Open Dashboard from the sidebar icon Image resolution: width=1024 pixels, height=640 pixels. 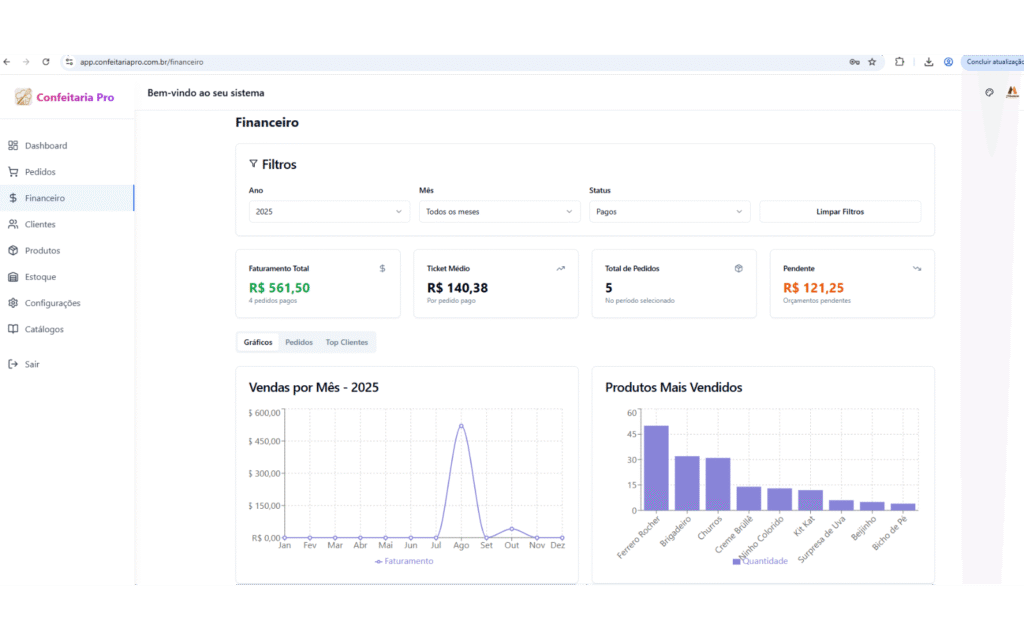[x=13, y=146]
